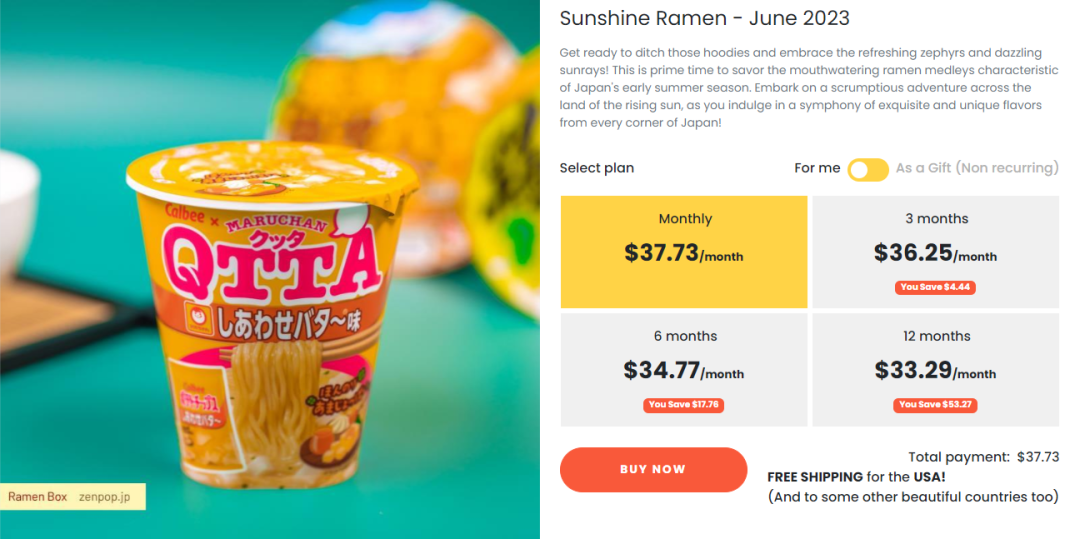Screen dimensions: 1080x539
Task: Click the You Save $17.76 badge
Action: pyautogui.click(x=684, y=405)
